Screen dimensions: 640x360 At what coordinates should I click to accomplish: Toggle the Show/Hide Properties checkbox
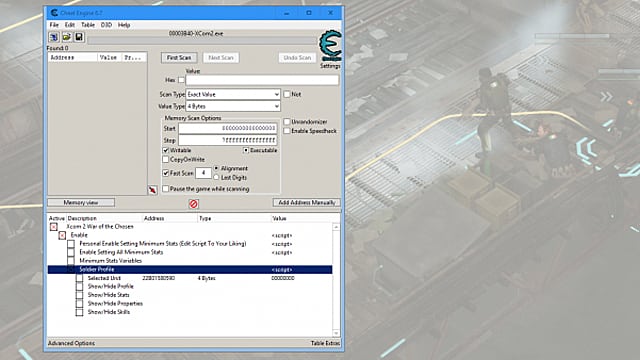click(x=79, y=304)
